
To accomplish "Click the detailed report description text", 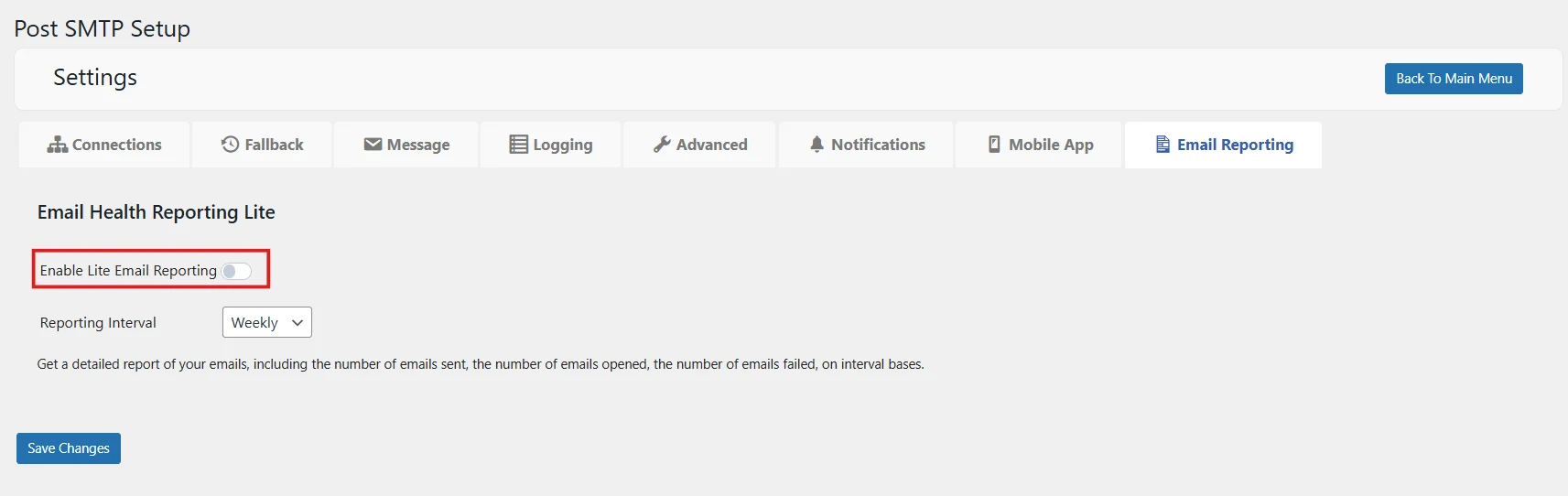I will (x=481, y=364).
